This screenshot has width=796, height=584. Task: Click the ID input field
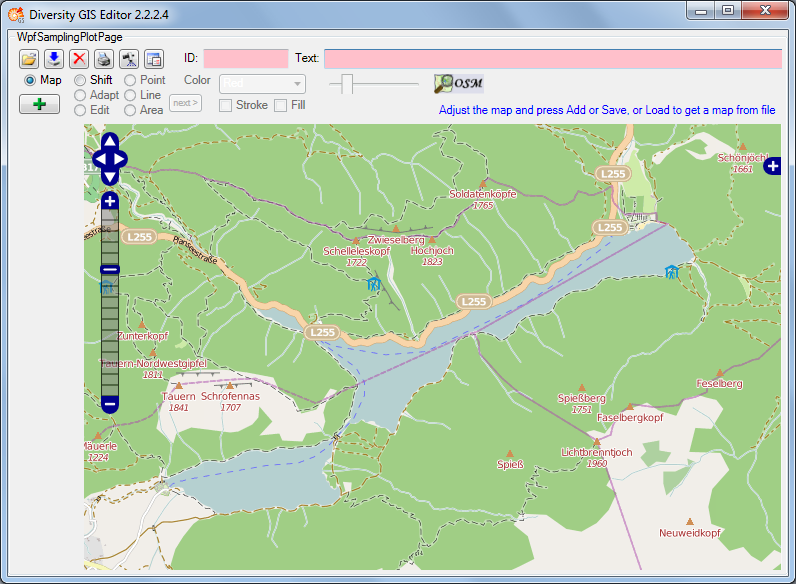[x=245, y=58]
